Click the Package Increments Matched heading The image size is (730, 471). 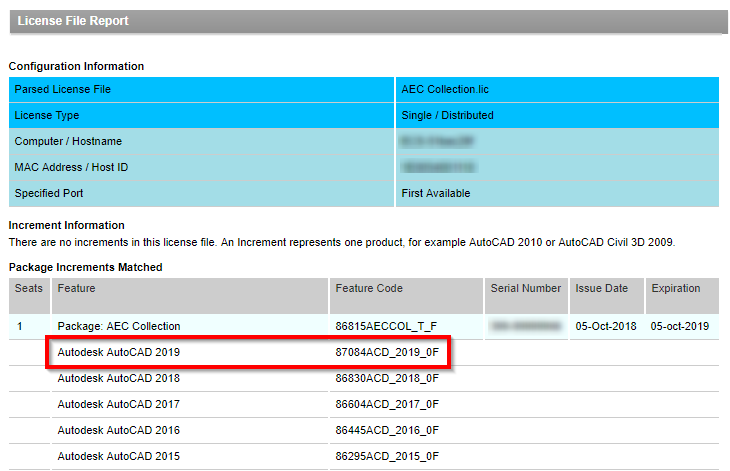(x=85, y=267)
